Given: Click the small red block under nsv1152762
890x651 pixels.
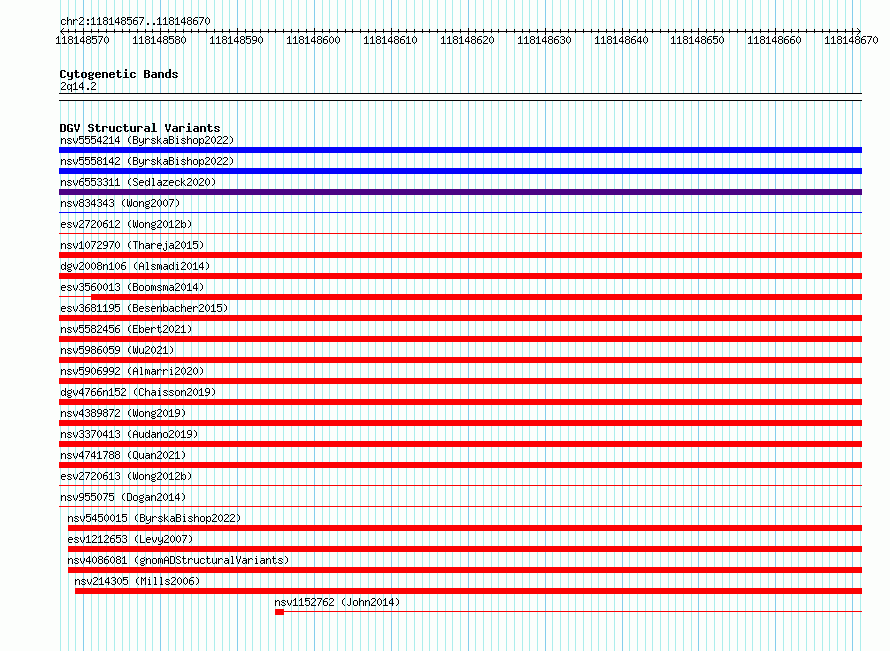Looking at the screenshot, I should point(279,612).
